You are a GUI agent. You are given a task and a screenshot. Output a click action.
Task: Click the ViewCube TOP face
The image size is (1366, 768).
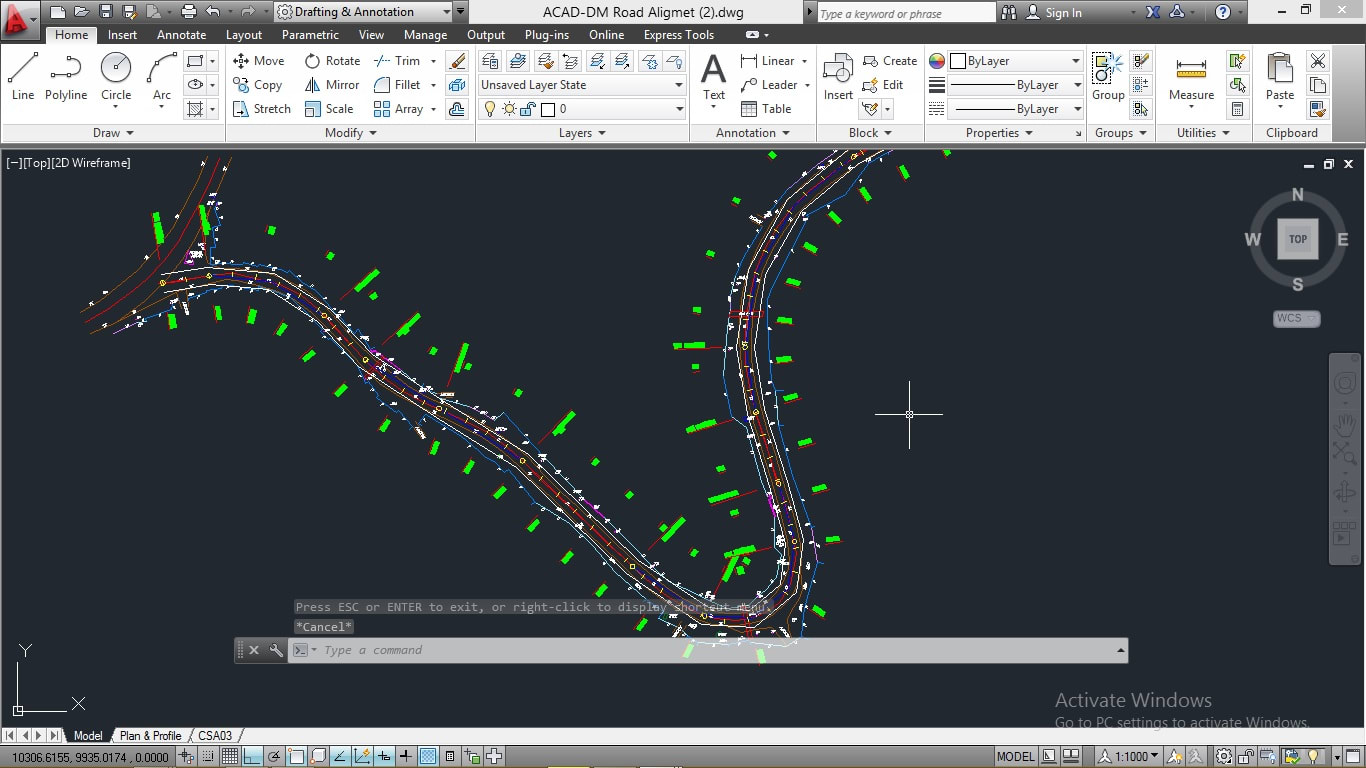point(1298,239)
